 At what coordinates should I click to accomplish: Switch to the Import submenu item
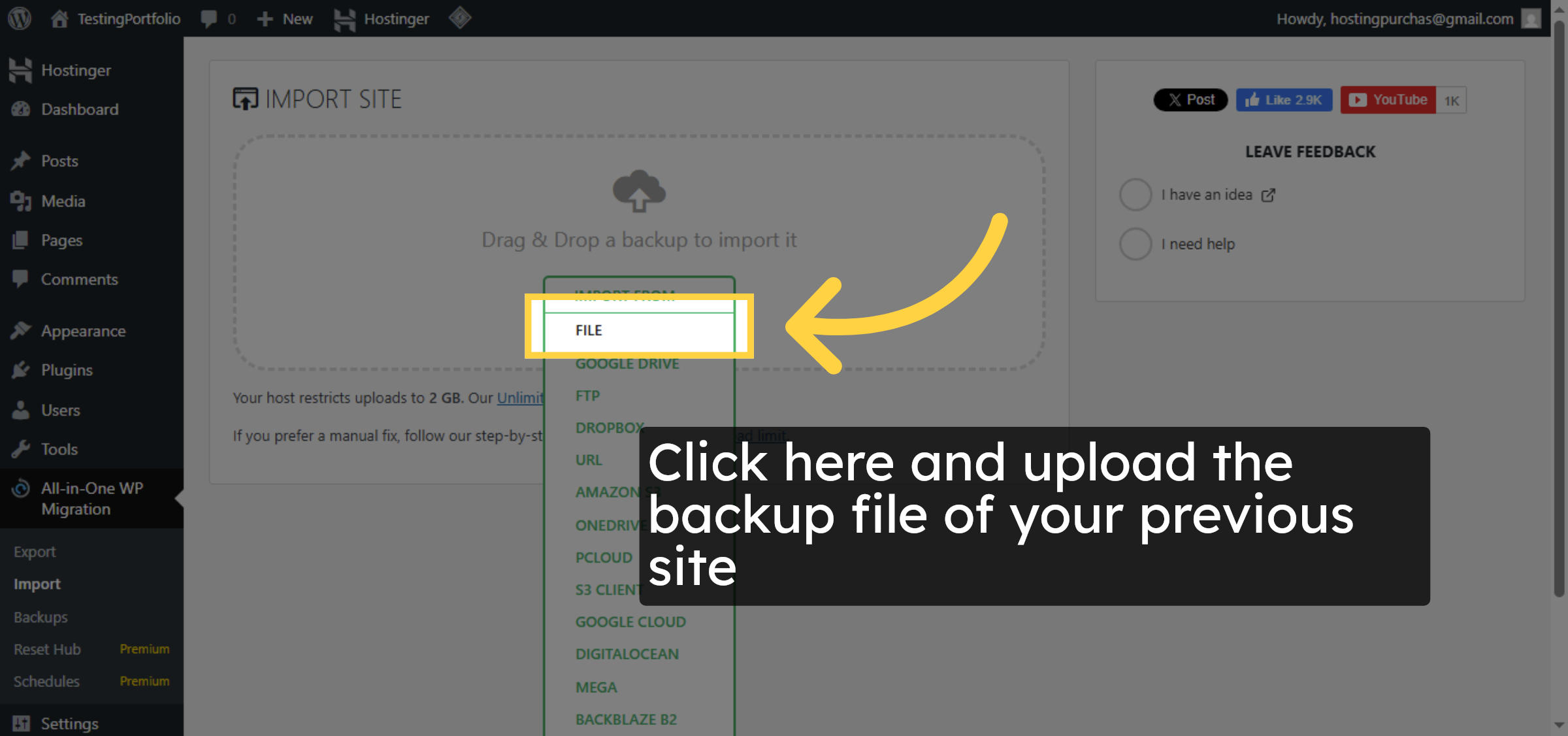click(37, 584)
